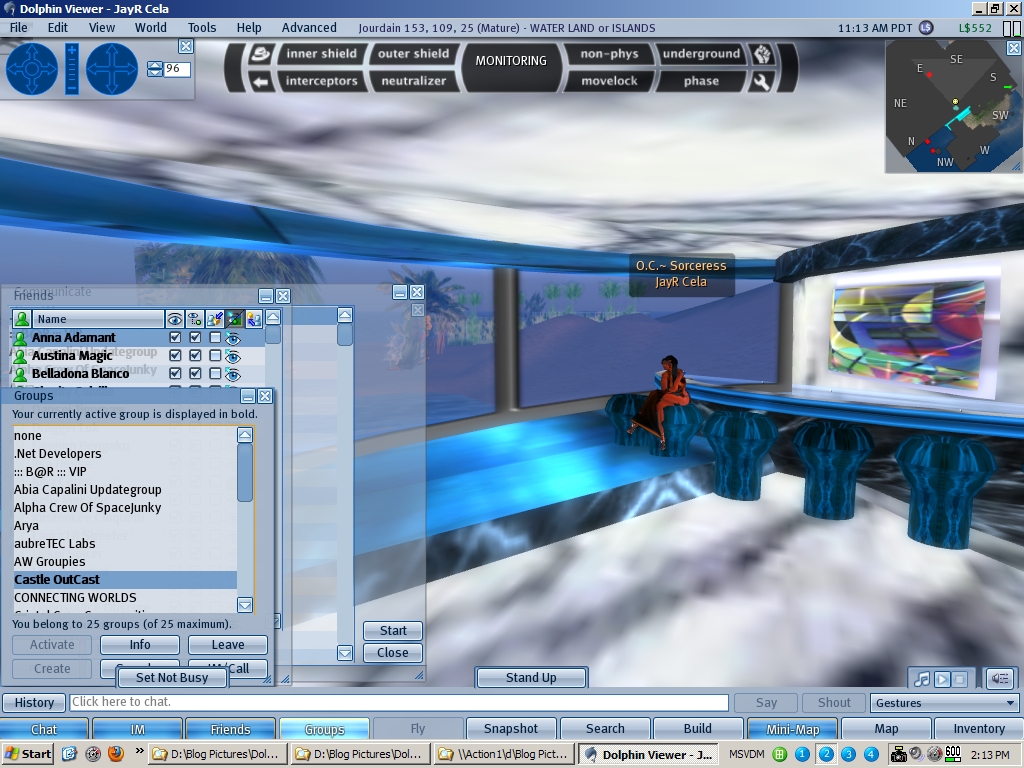Click the Set Not Busy button
Viewport: 1024px width, 768px height.
click(x=172, y=677)
